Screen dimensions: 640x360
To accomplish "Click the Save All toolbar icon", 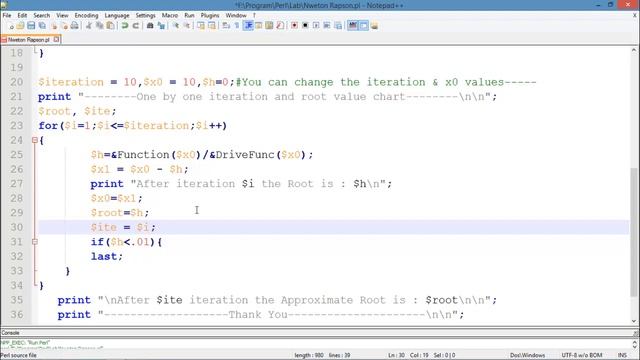I will click(42, 26).
